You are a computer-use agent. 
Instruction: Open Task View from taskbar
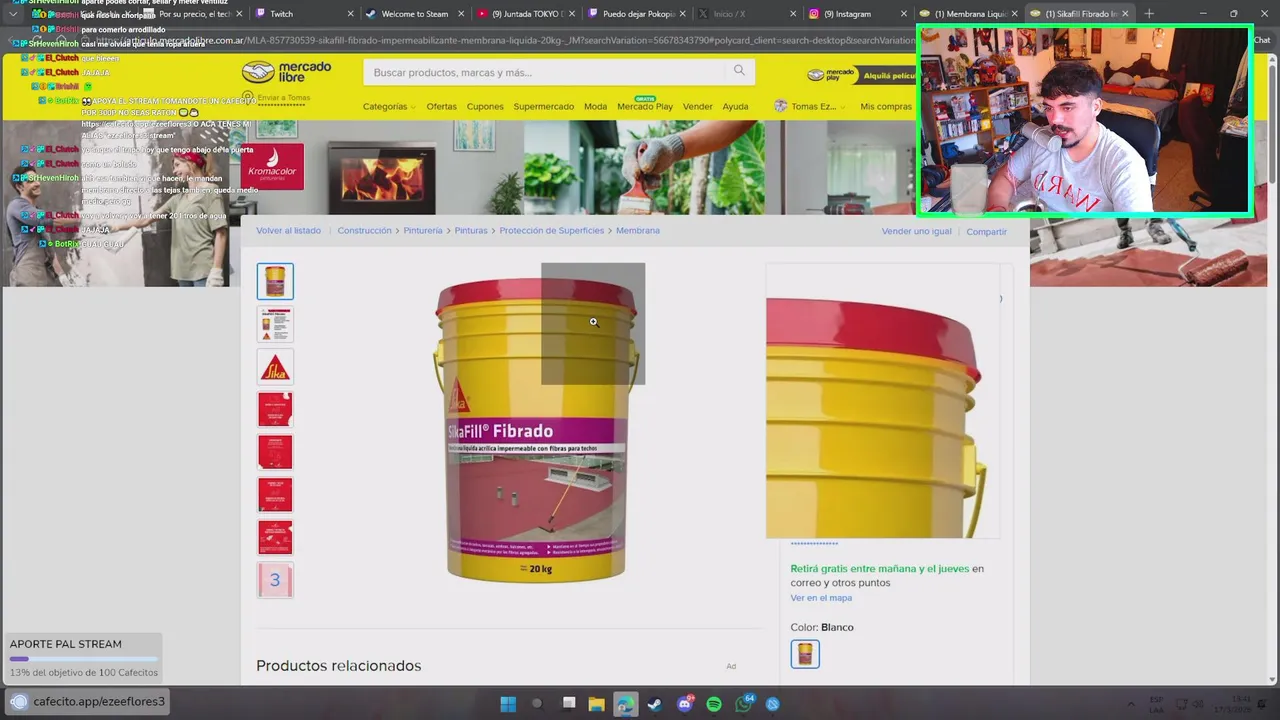pyautogui.click(x=568, y=704)
